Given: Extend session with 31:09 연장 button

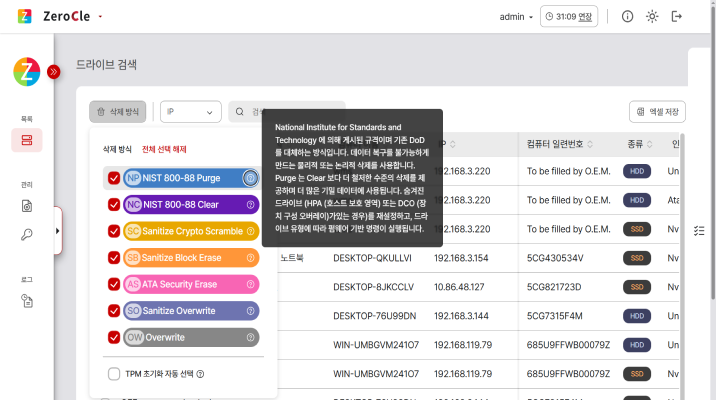Looking at the screenshot, I should 569,16.
